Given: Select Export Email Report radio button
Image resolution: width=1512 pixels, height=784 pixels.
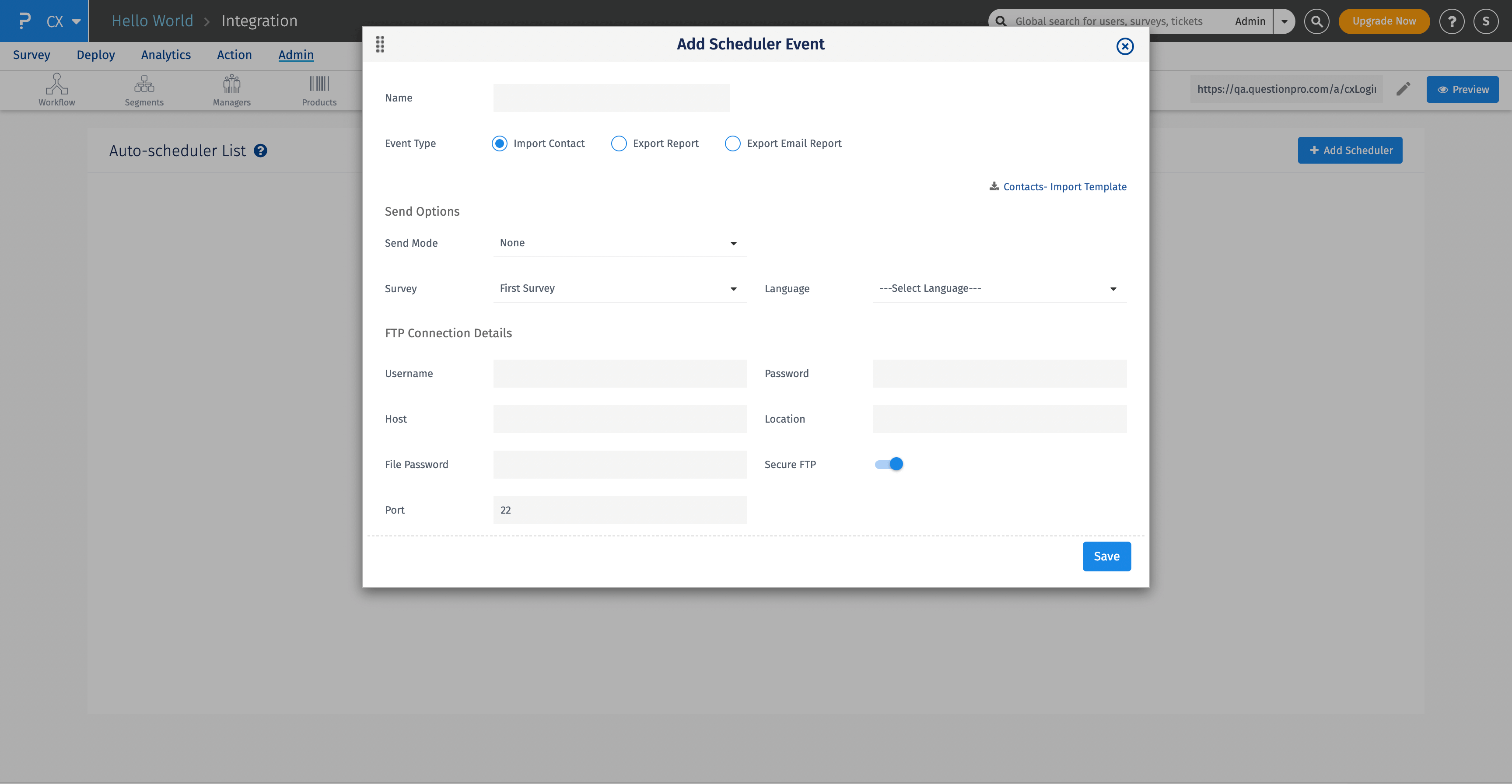Looking at the screenshot, I should 732,144.
